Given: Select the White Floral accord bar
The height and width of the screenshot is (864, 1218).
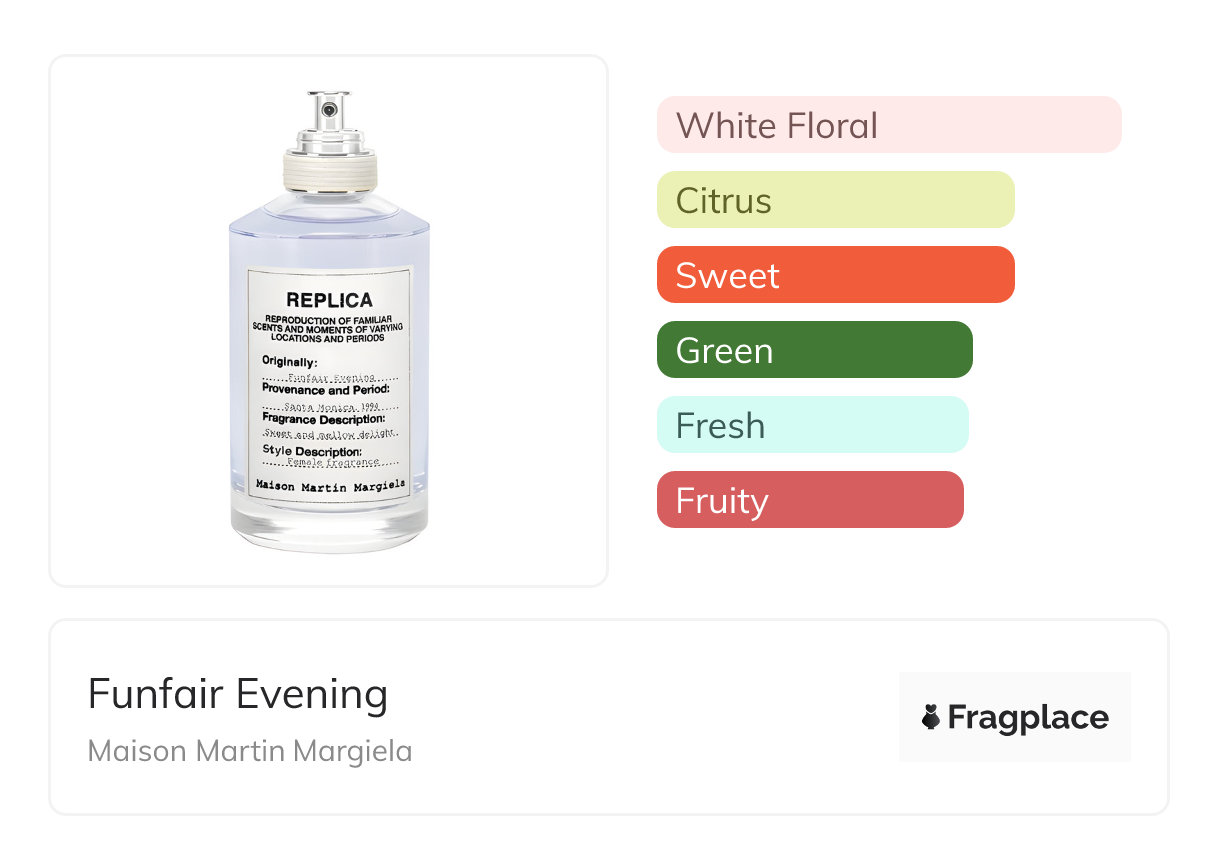Looking at the screenshot, I should pyautogui.click(x=888, y=125).
